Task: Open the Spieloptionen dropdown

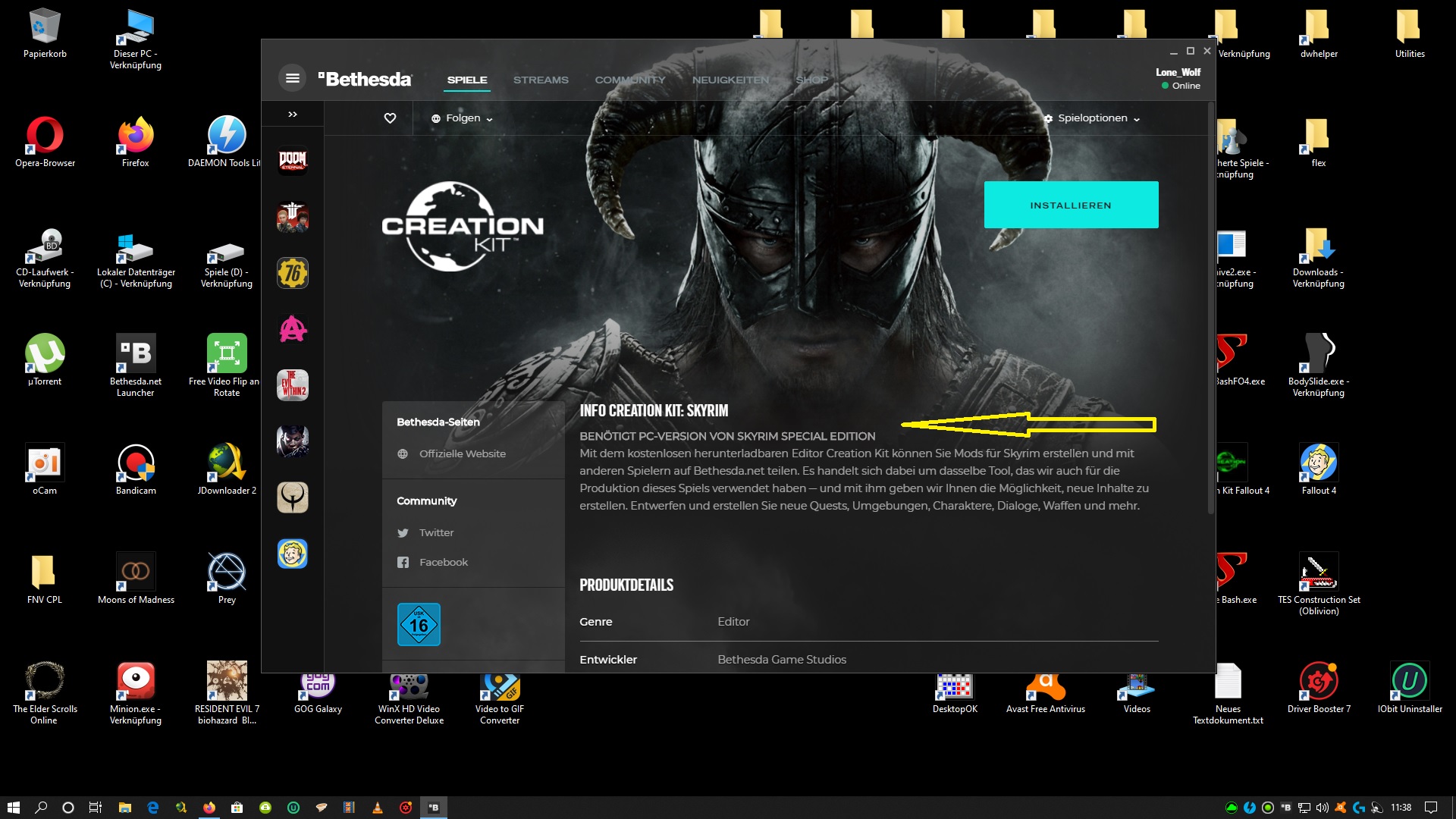Action: click(x=1092, y=118)
